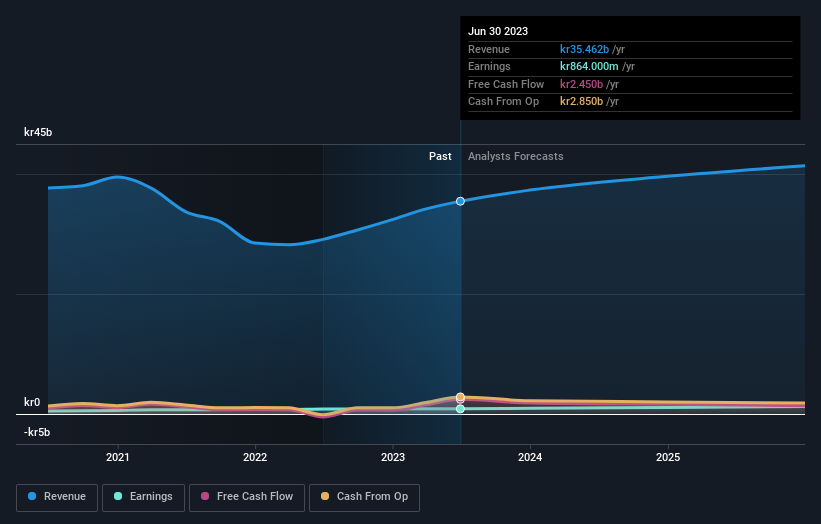Click the 2023 x-axis label
This screenshot has height=524, width=821.
pyautogui.click(x=393, y=457)
